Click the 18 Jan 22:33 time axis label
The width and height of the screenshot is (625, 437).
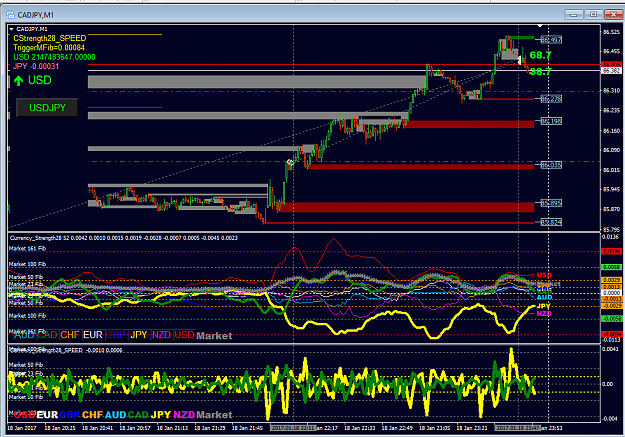(360, 428)
